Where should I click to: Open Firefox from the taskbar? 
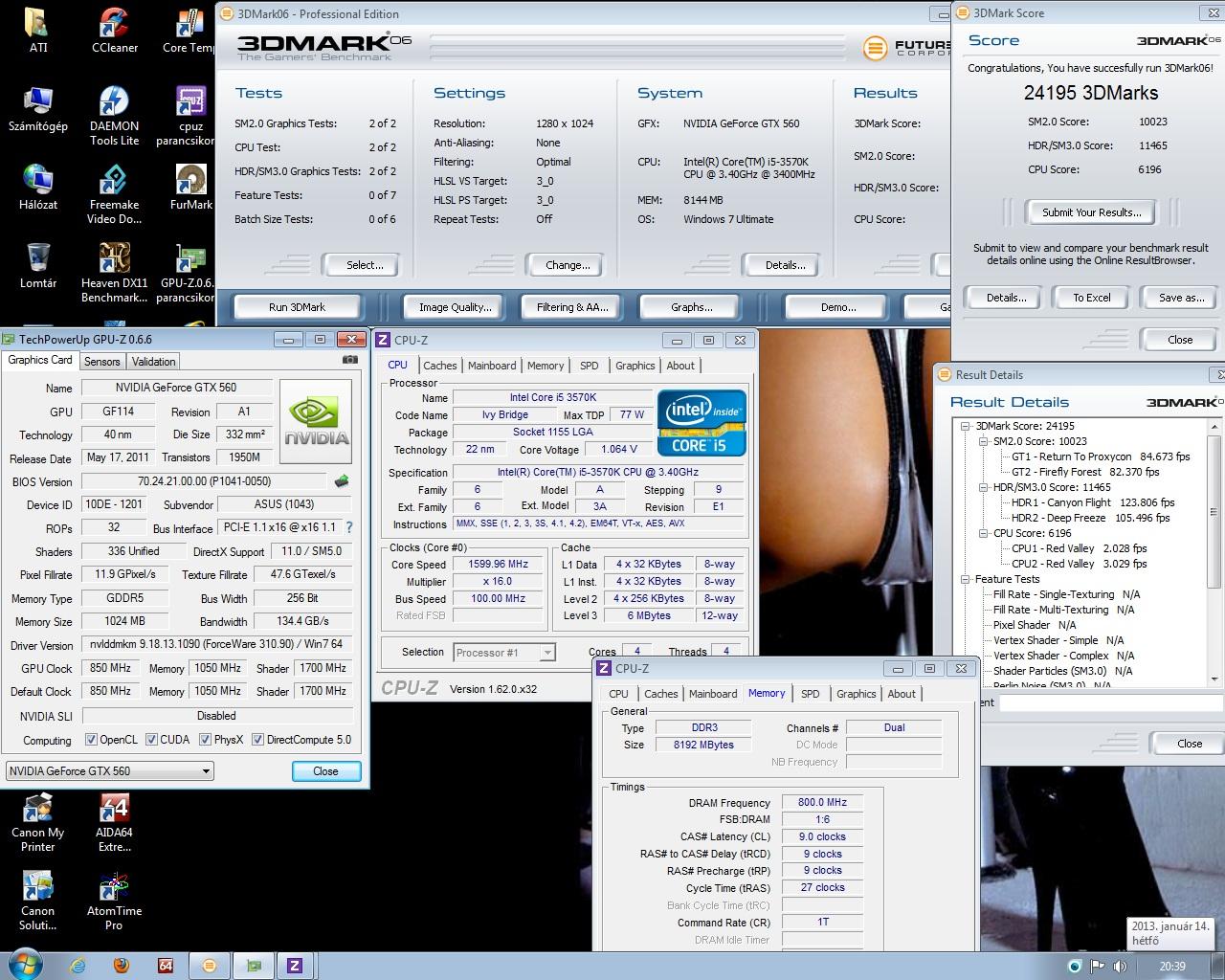click(x=122, y=966)
